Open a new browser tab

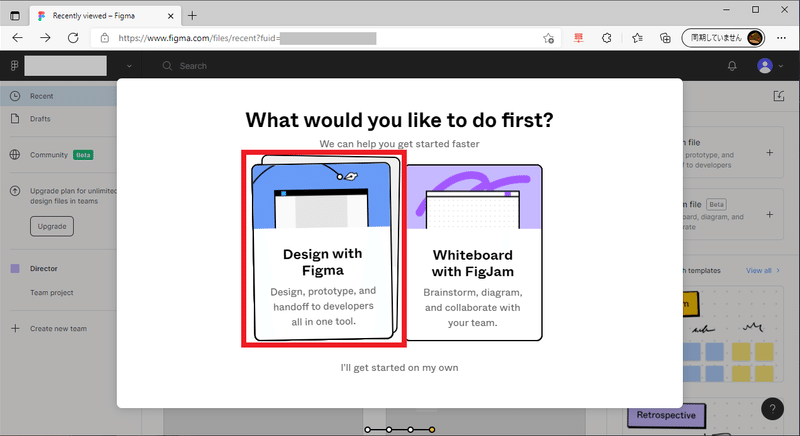192,16
